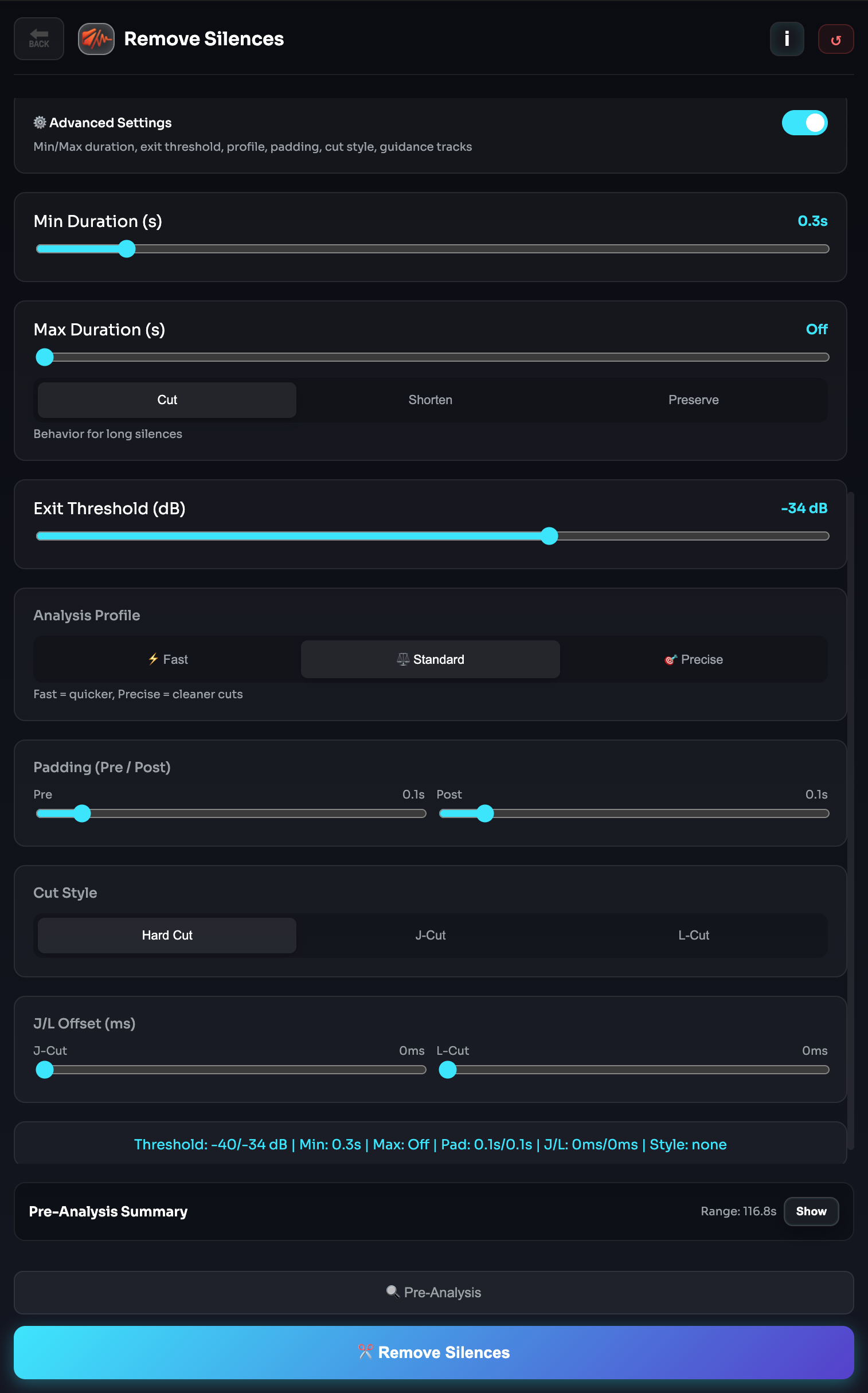This screenshot has width=868, height=1393.
Task: Choose the Standard analysis profile
Action: click(430, 659)
